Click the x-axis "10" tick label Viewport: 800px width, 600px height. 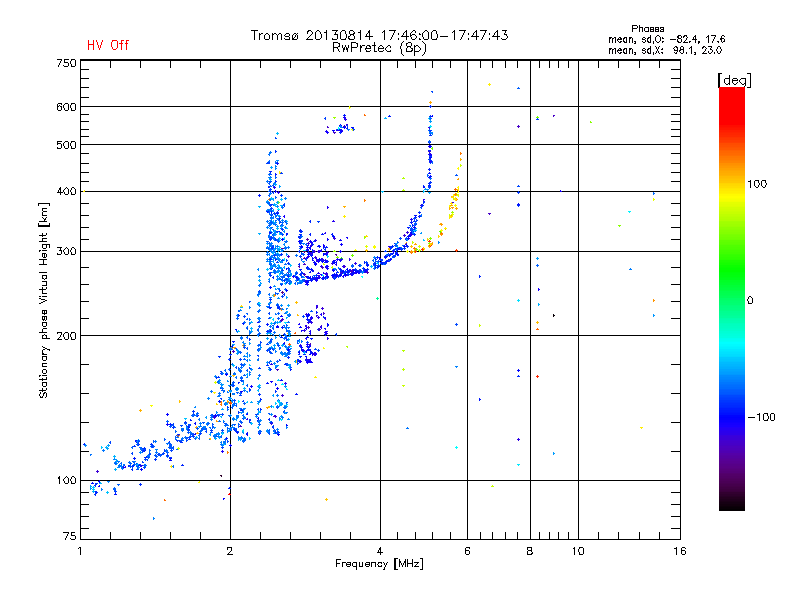(578, 551)
